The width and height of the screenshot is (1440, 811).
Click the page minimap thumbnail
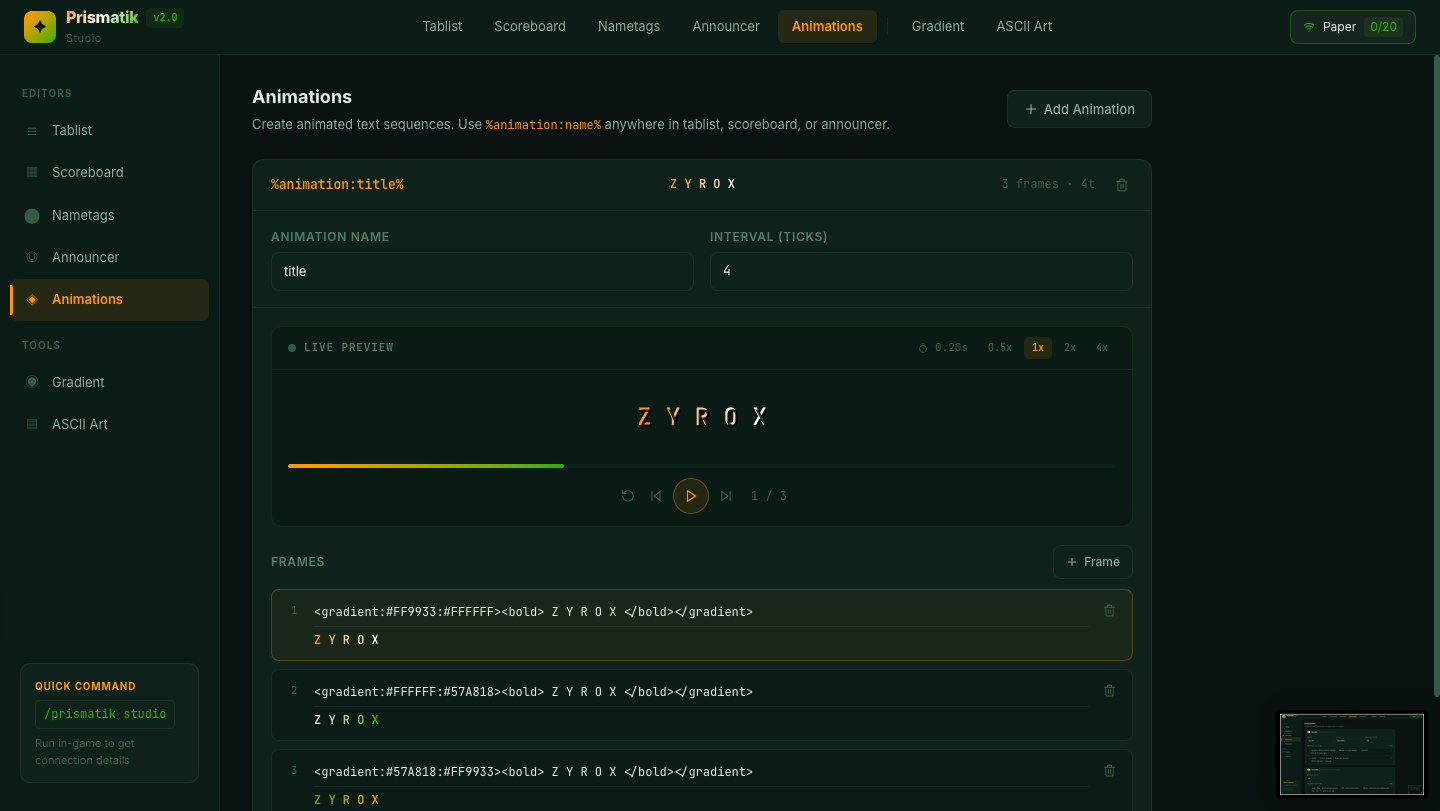pos(1353,753)
